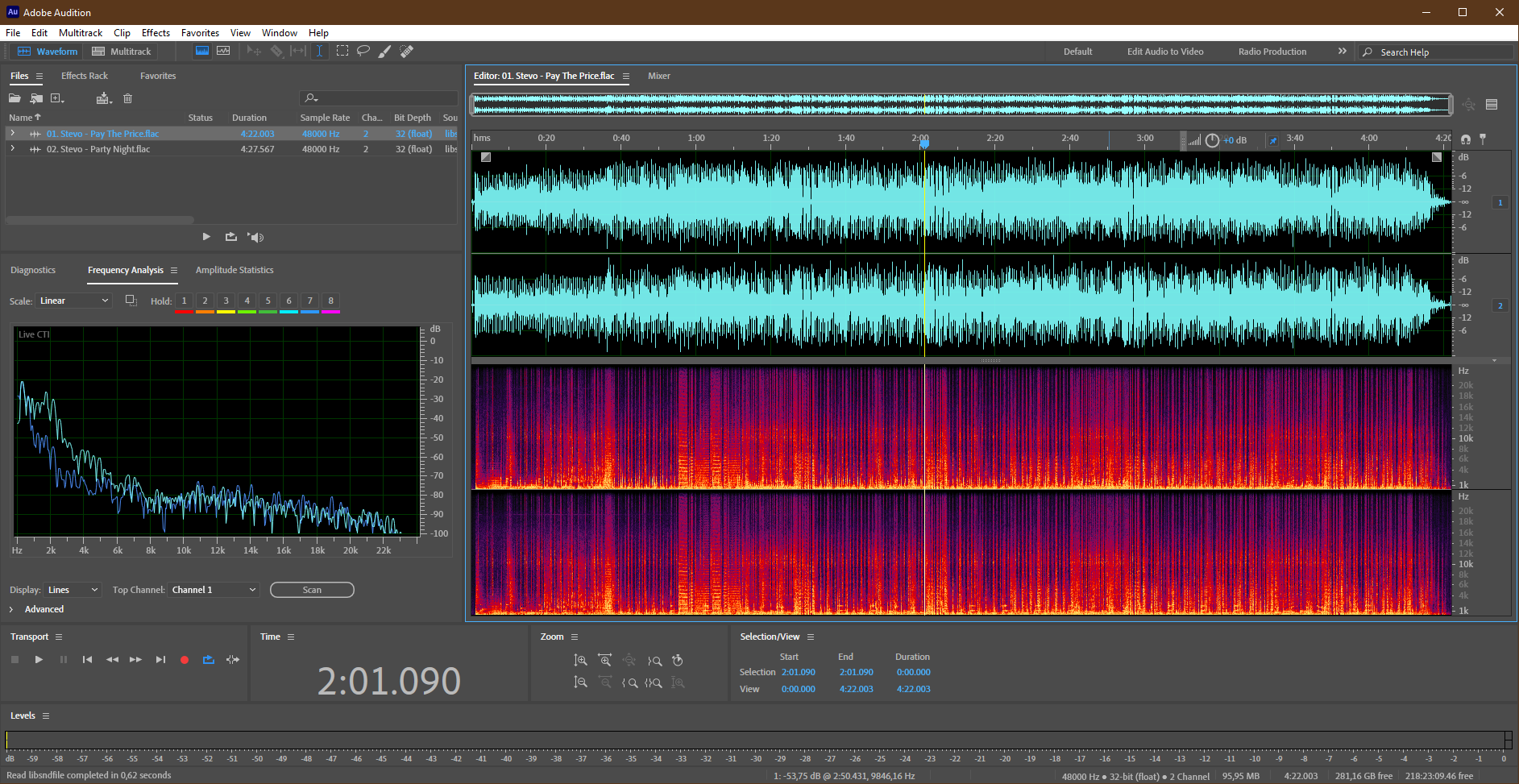
Task: Click Loop Playback in Files panel
Action: [x=231, y=237]
